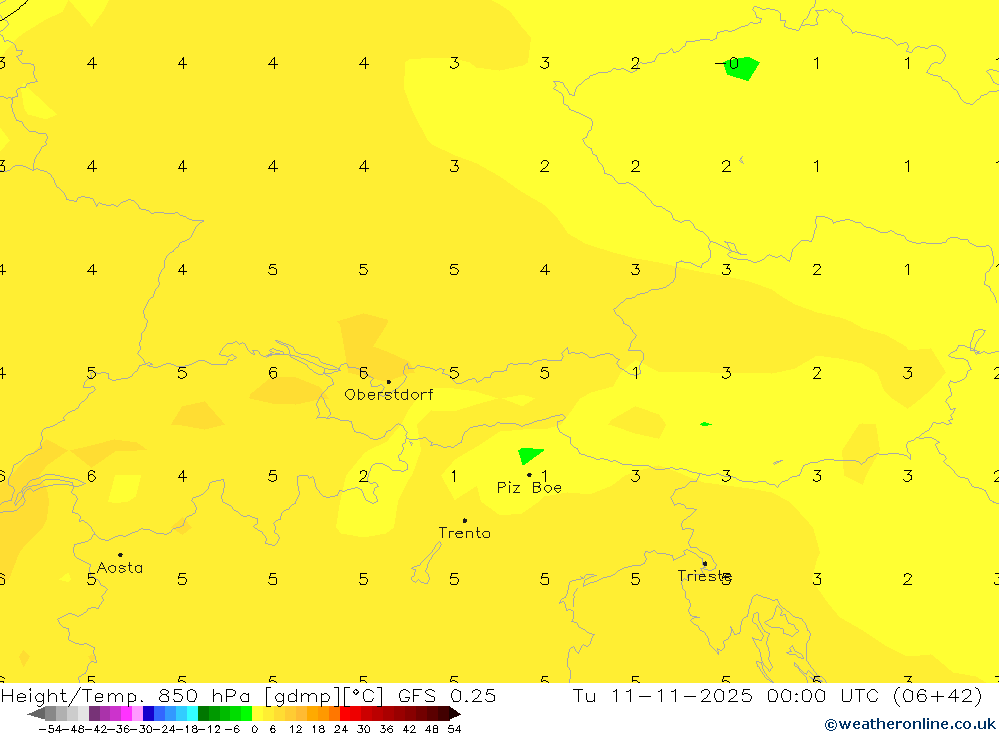Click the Oberstdorf city label
This screenshot has height=733, width=1000.
pyautogui.click(x=388, y=395)
